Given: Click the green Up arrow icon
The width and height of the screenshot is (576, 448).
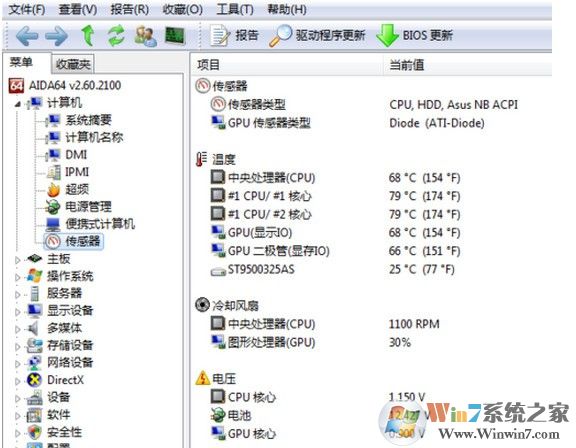Looking at the screenshot, I should pos(87,36).
